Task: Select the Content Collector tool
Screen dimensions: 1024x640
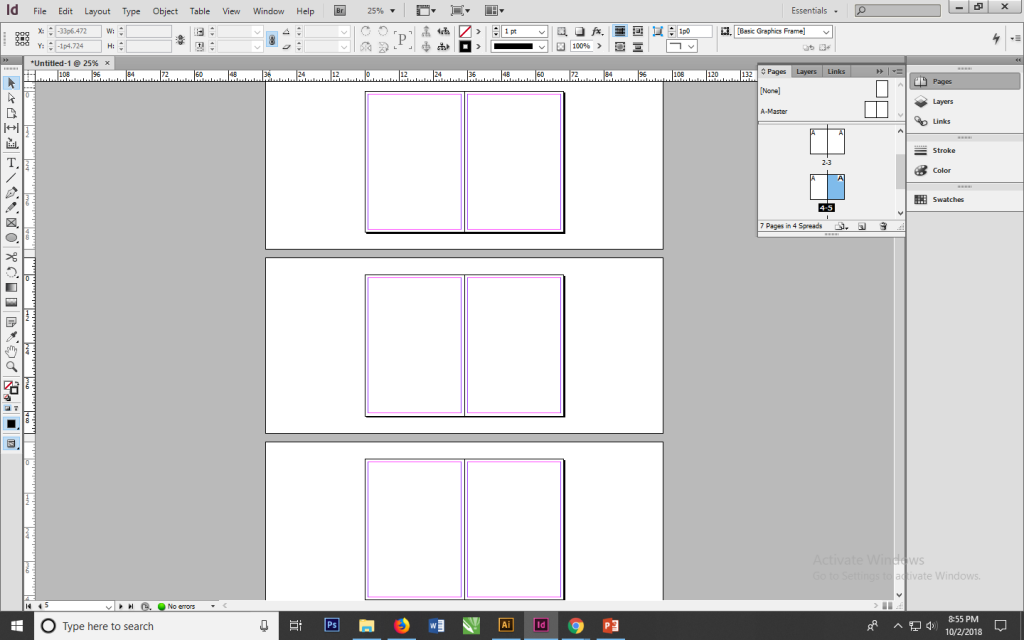Action: coord(11,143)
